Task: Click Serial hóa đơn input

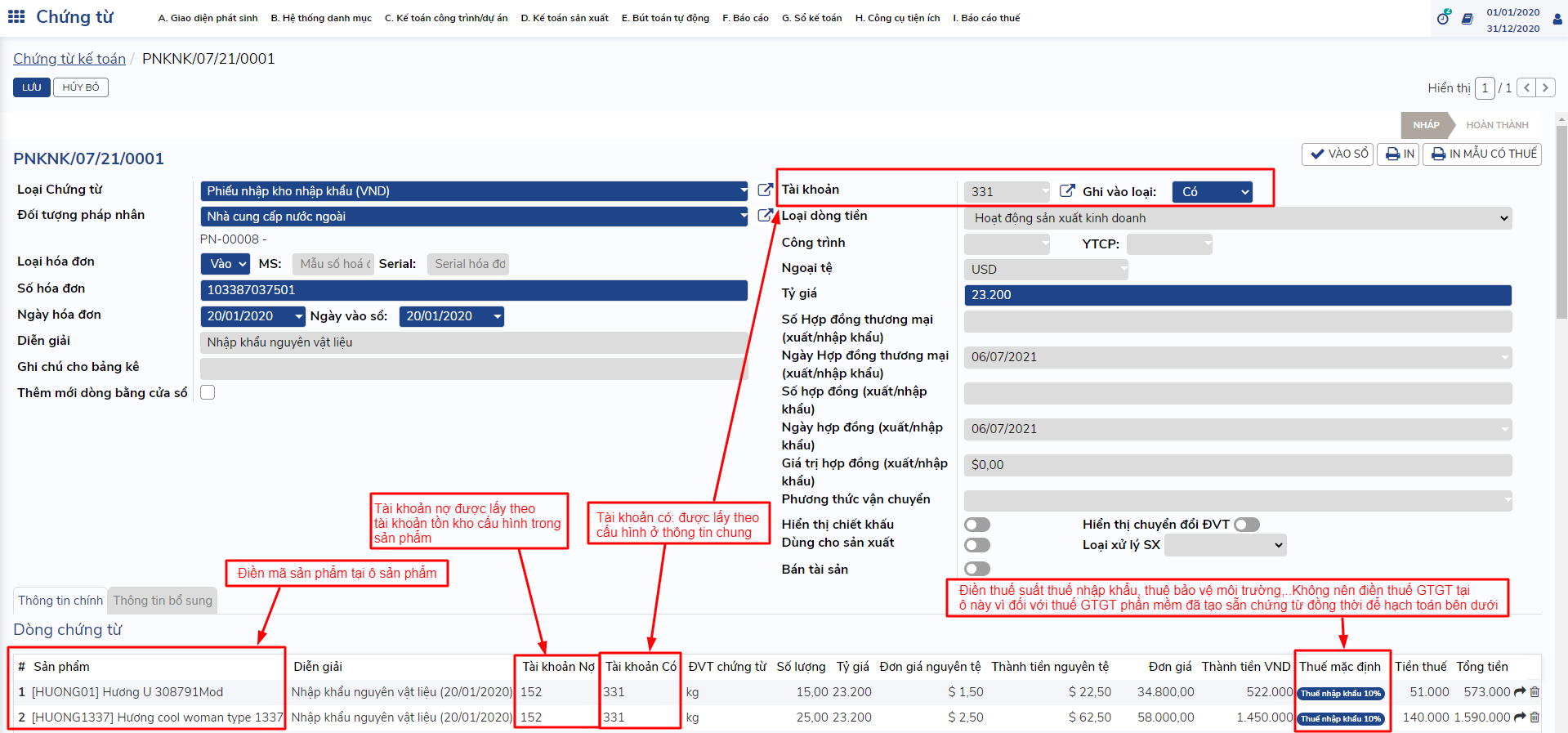Action: (468, 264)
